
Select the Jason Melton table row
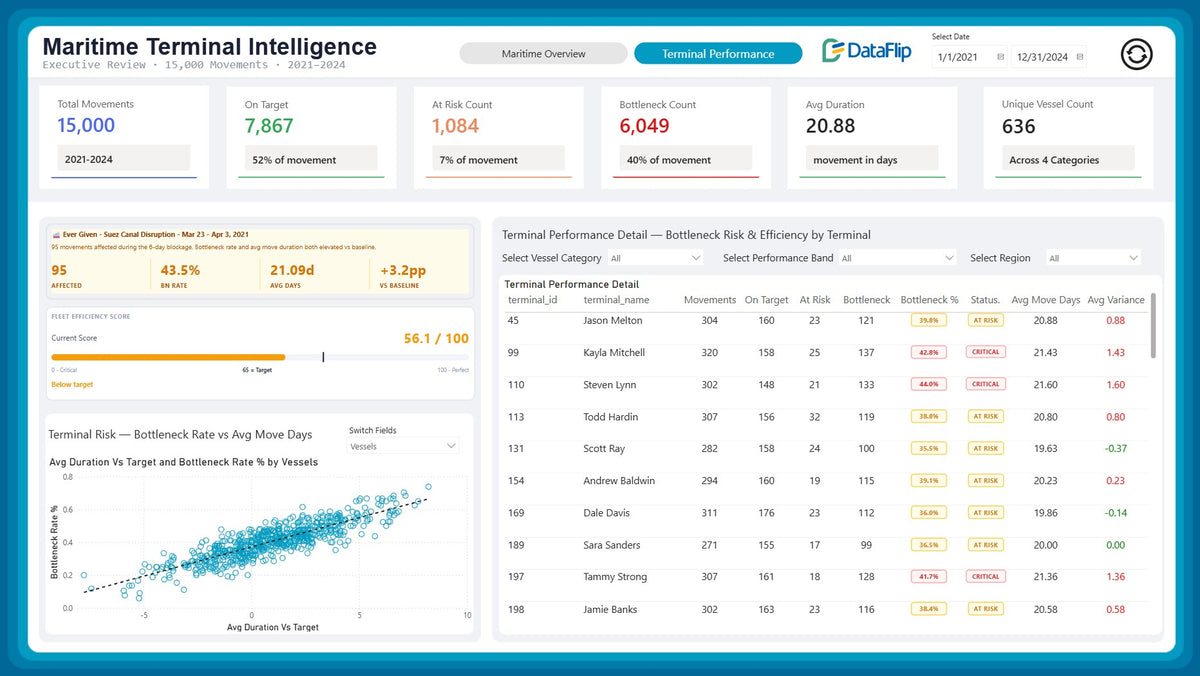[826, 321]
